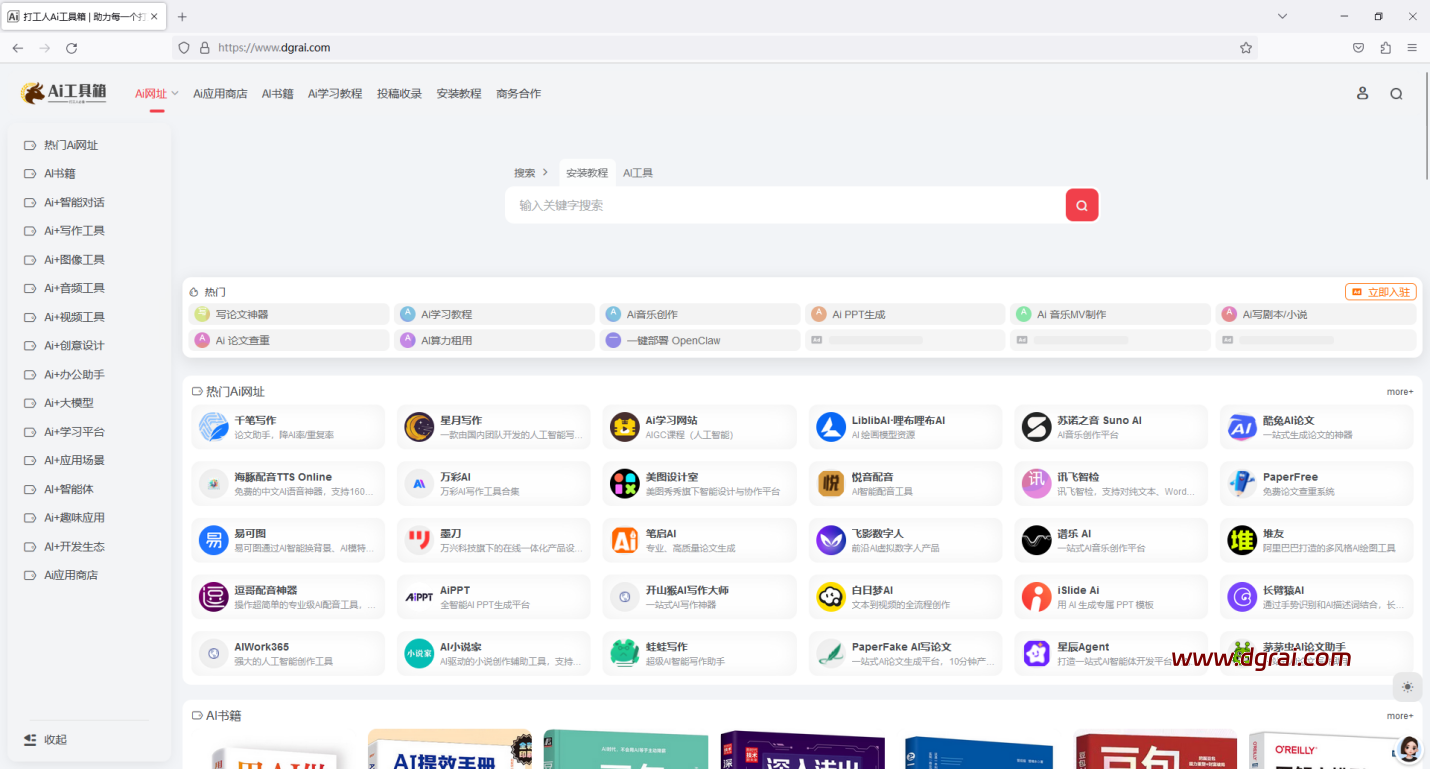
Task: Open the 写论文神器 hot link
Action: click(x=289, y=314)
